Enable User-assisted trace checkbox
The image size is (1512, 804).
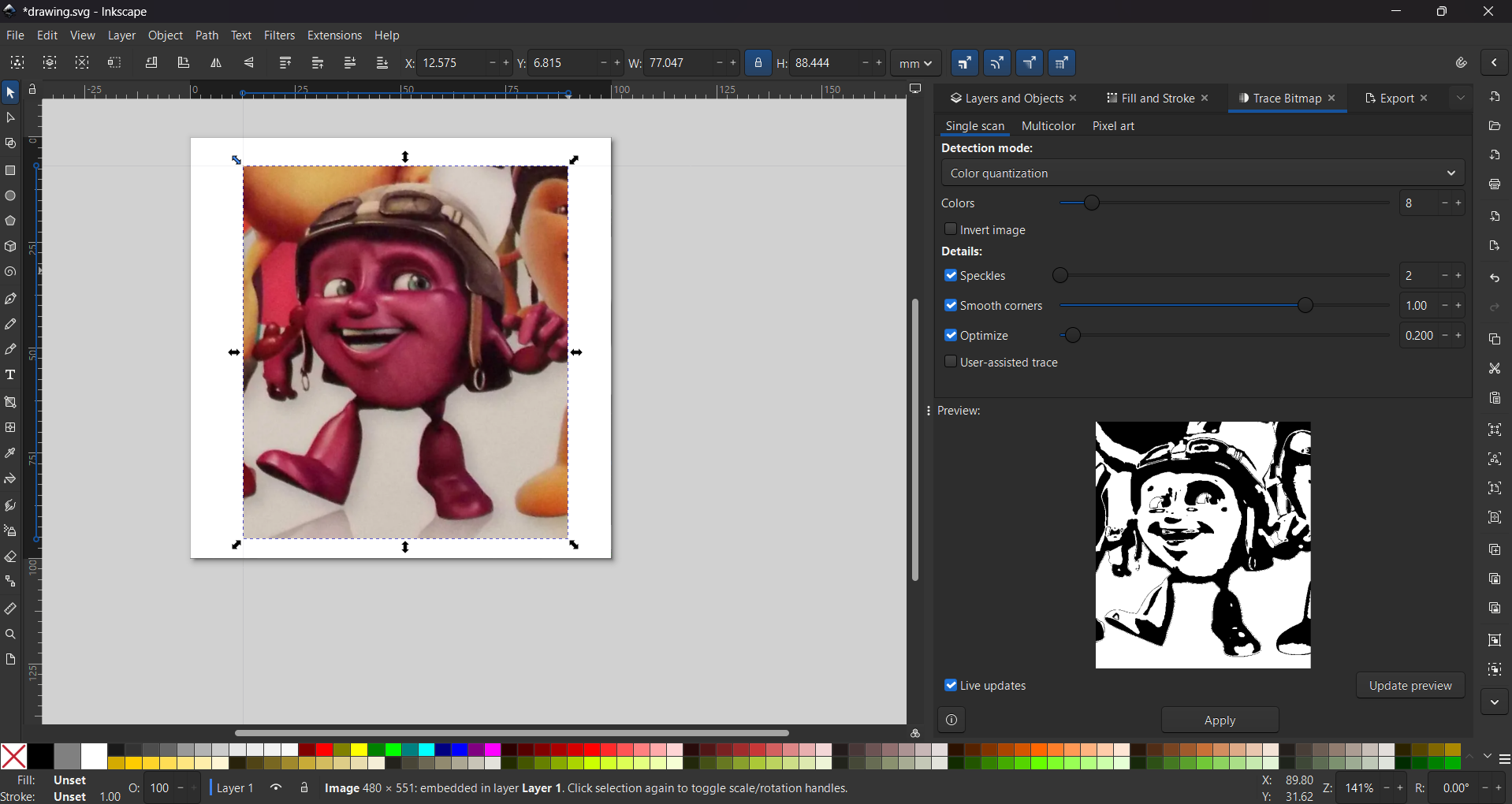coord(951,362)
